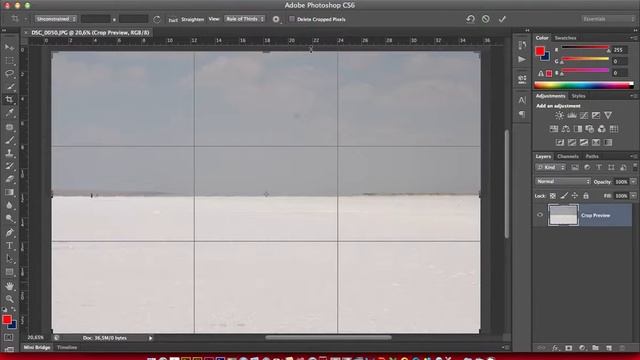640x360 pixels.
Task: Open the Fill slider dropdown arrow
Action: coord(633,196)
